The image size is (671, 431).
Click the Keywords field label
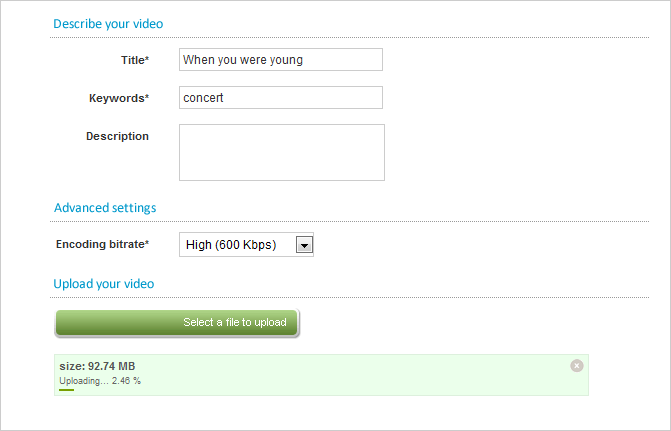coord(118,98)
